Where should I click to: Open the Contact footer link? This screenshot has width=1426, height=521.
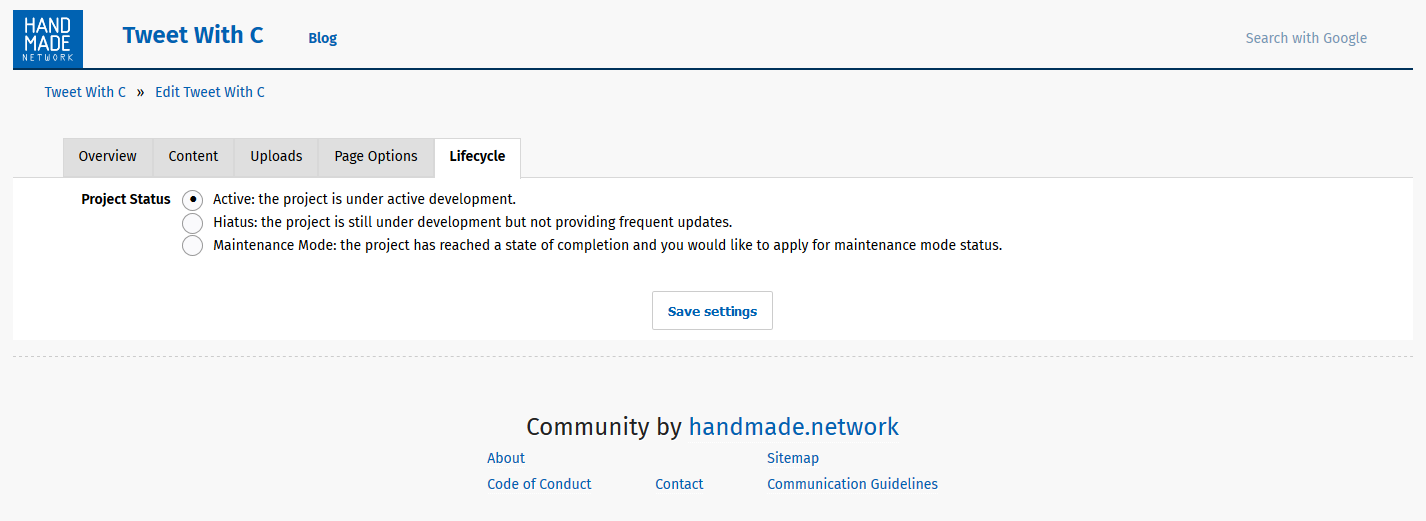point(679,484)
